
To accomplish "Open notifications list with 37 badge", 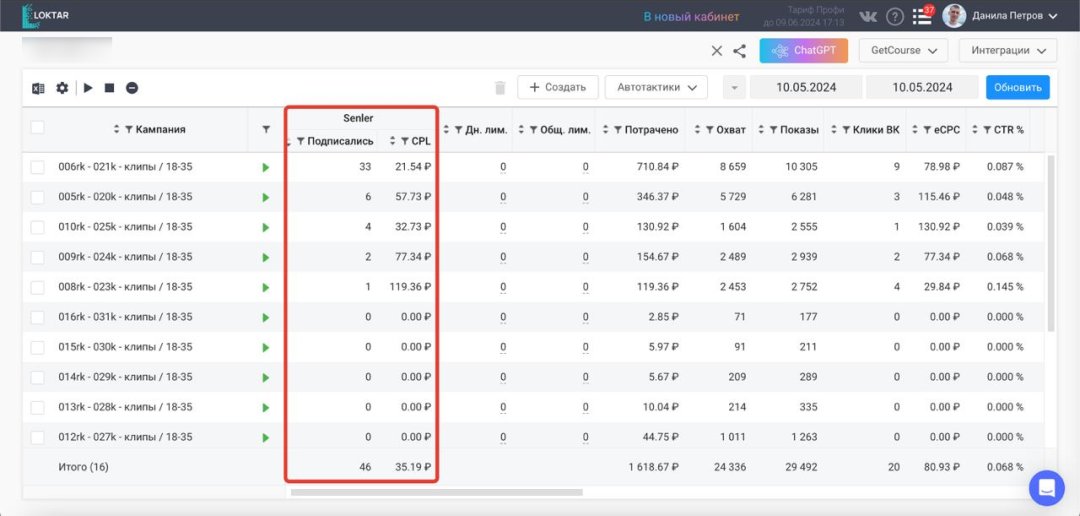I will tap(922, 16).
